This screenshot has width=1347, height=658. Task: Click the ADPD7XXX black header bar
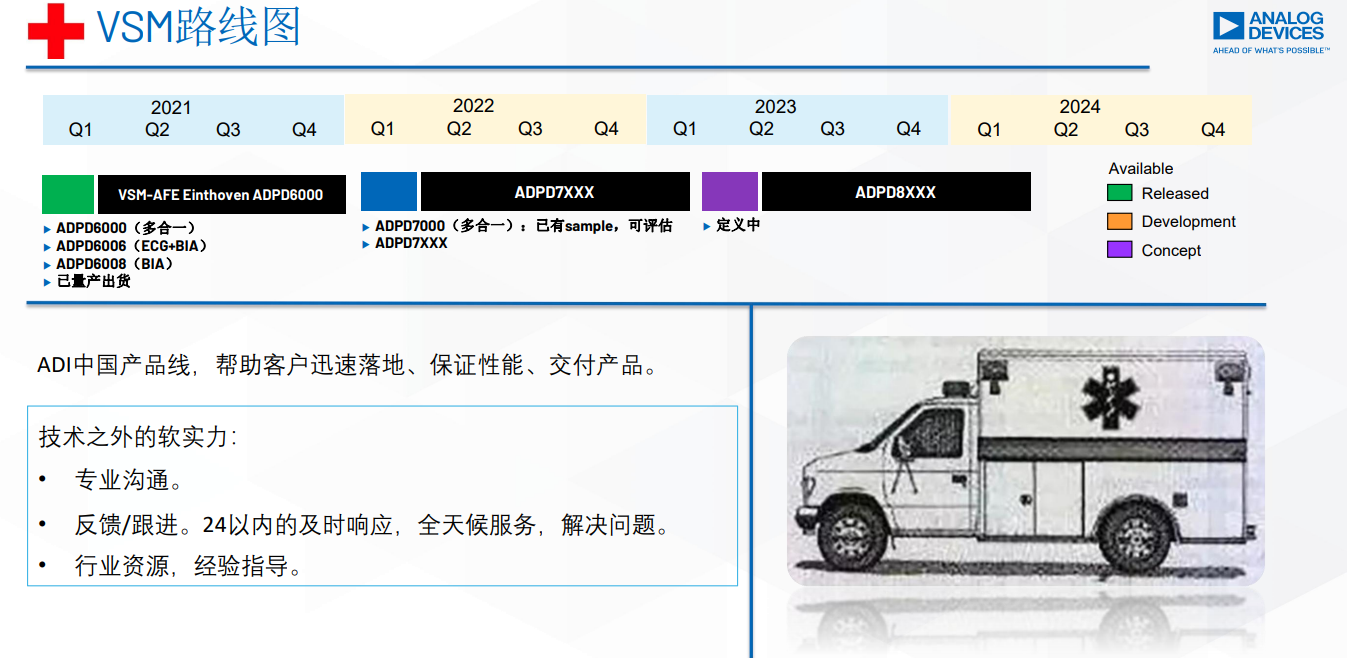(555, 191)
